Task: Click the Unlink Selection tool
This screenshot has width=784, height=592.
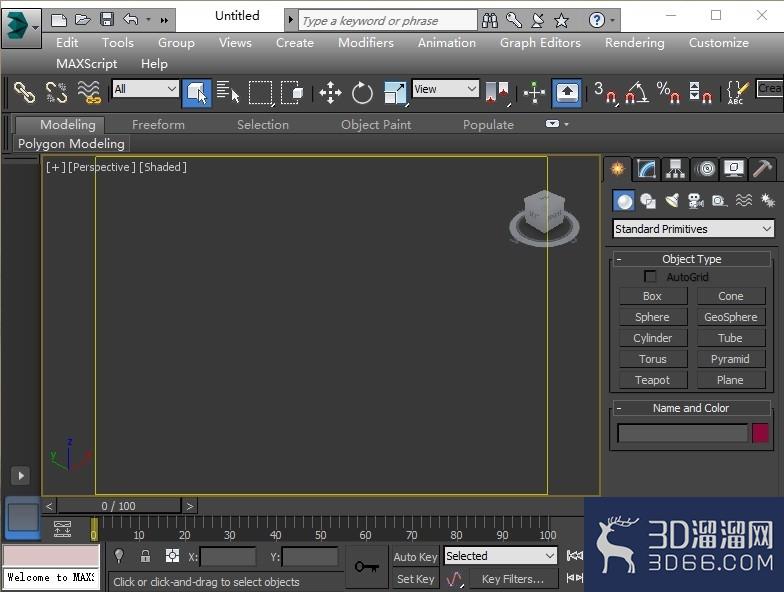Action: pyautogui.click(x=56, y=92)
